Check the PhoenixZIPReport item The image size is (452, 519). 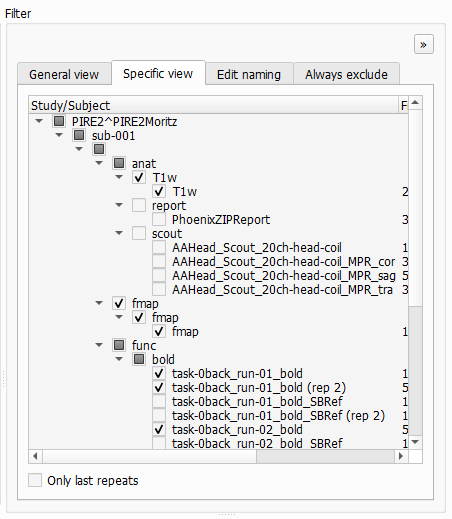click(x=159, y=219)
